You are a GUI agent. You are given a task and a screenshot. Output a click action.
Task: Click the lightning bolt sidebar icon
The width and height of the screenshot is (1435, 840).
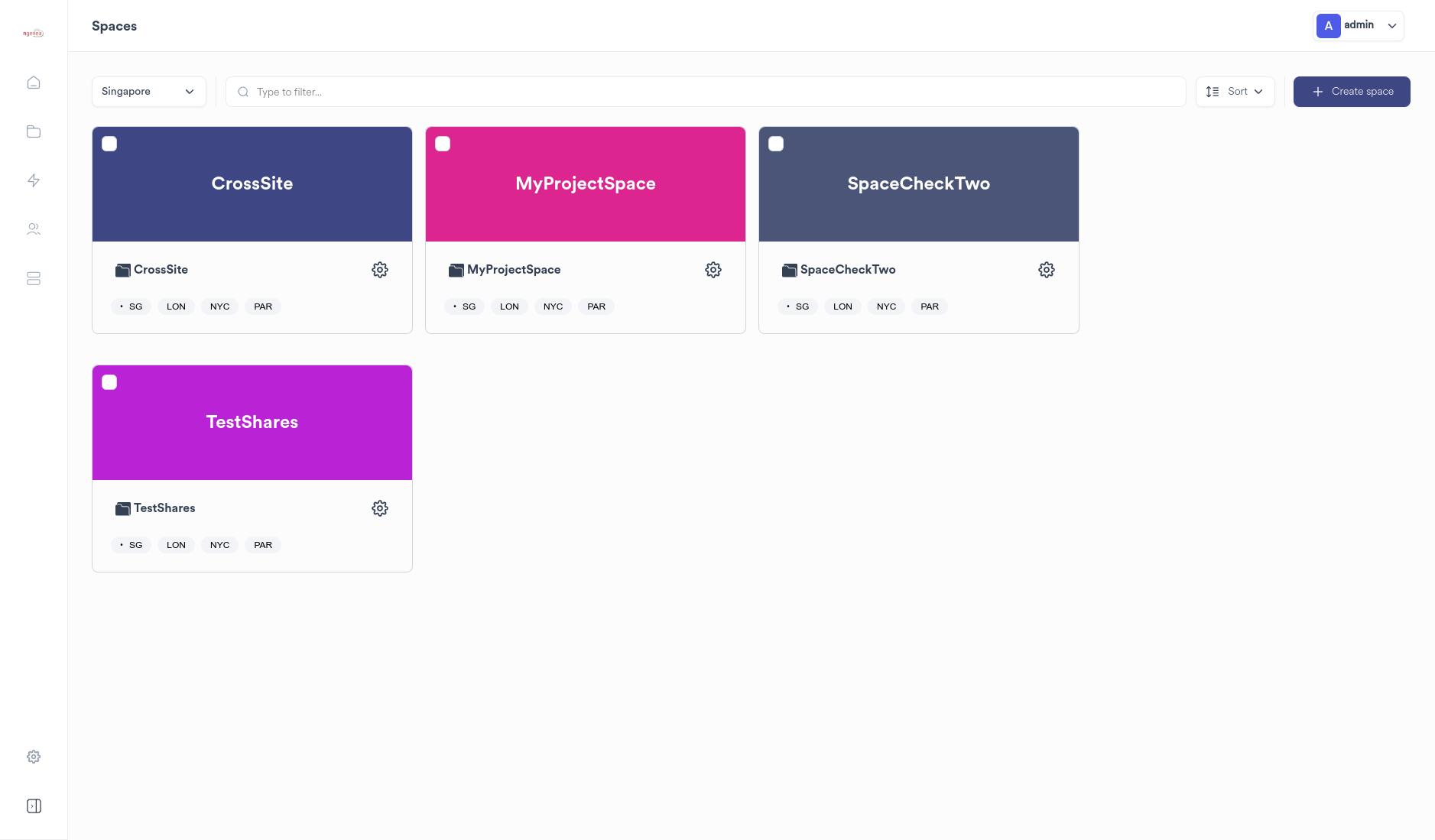tap(34, 180)
